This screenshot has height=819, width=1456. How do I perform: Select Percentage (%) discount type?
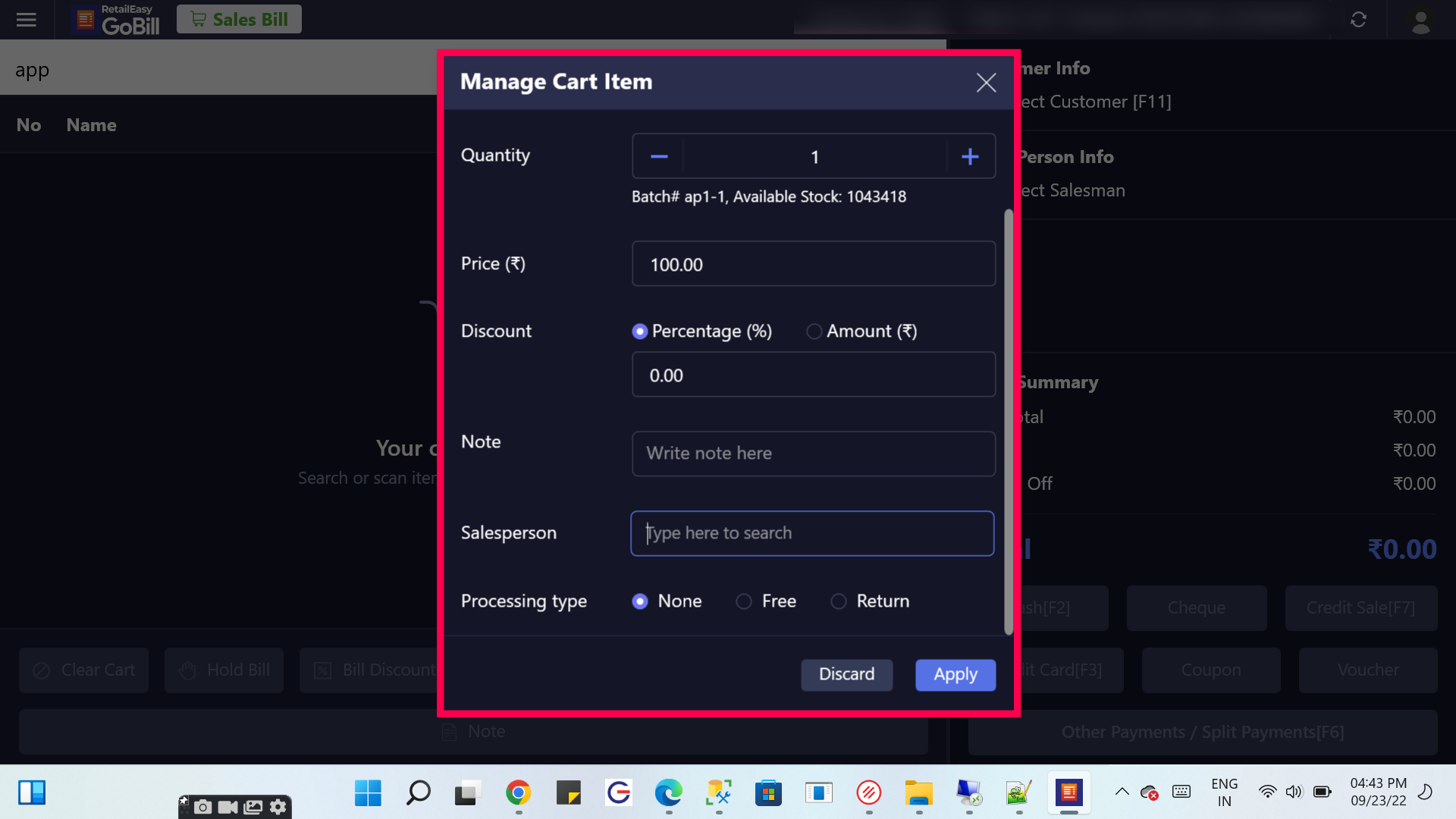[x=640, y=331]
